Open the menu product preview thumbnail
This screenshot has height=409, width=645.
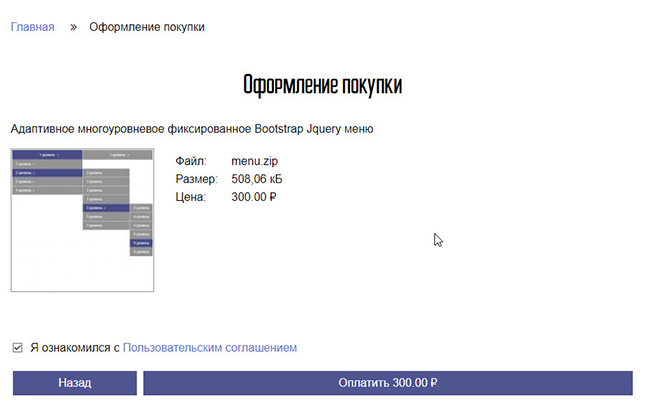click(82, 220)
